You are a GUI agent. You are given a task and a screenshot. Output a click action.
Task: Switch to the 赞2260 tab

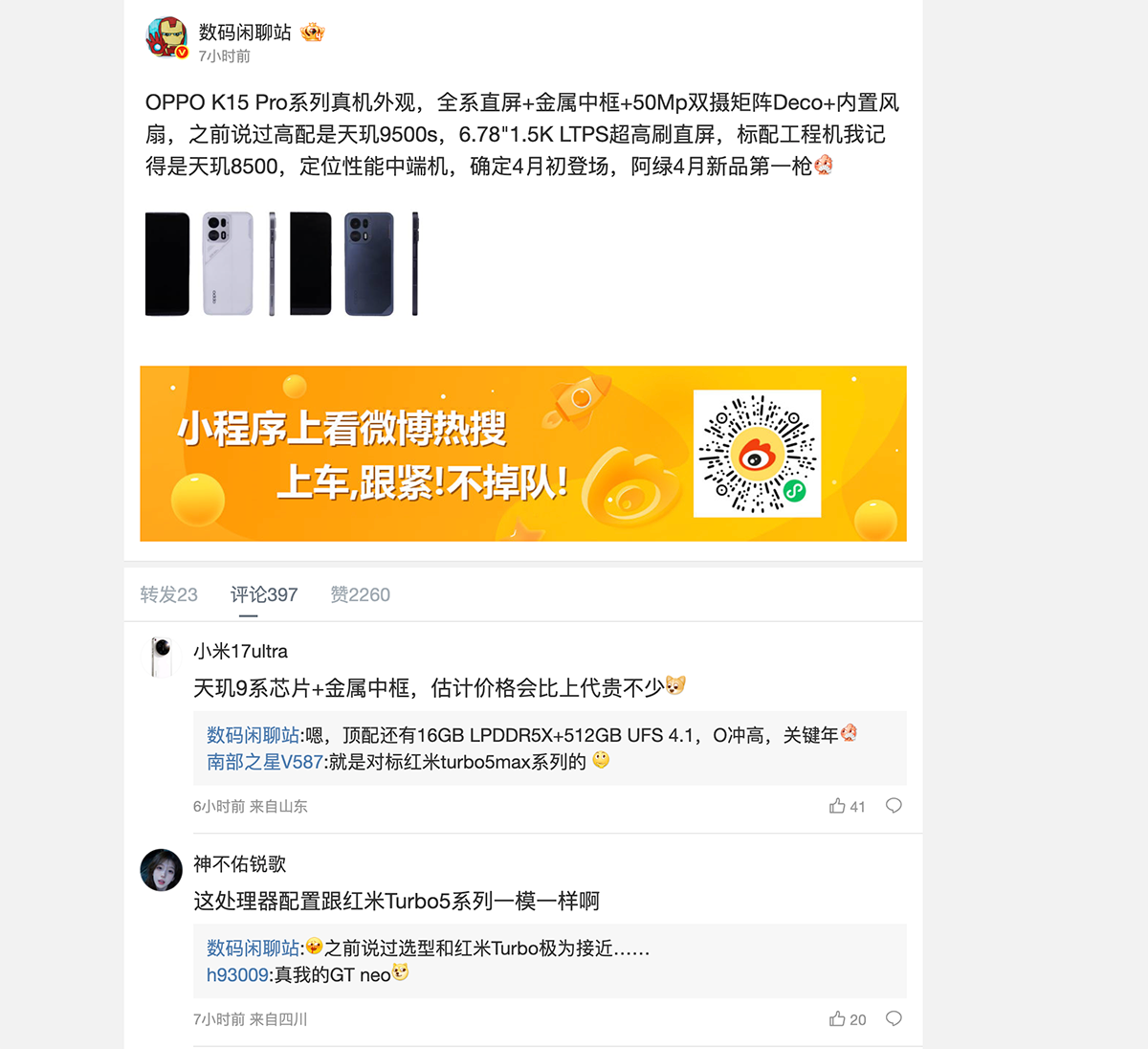360,594
